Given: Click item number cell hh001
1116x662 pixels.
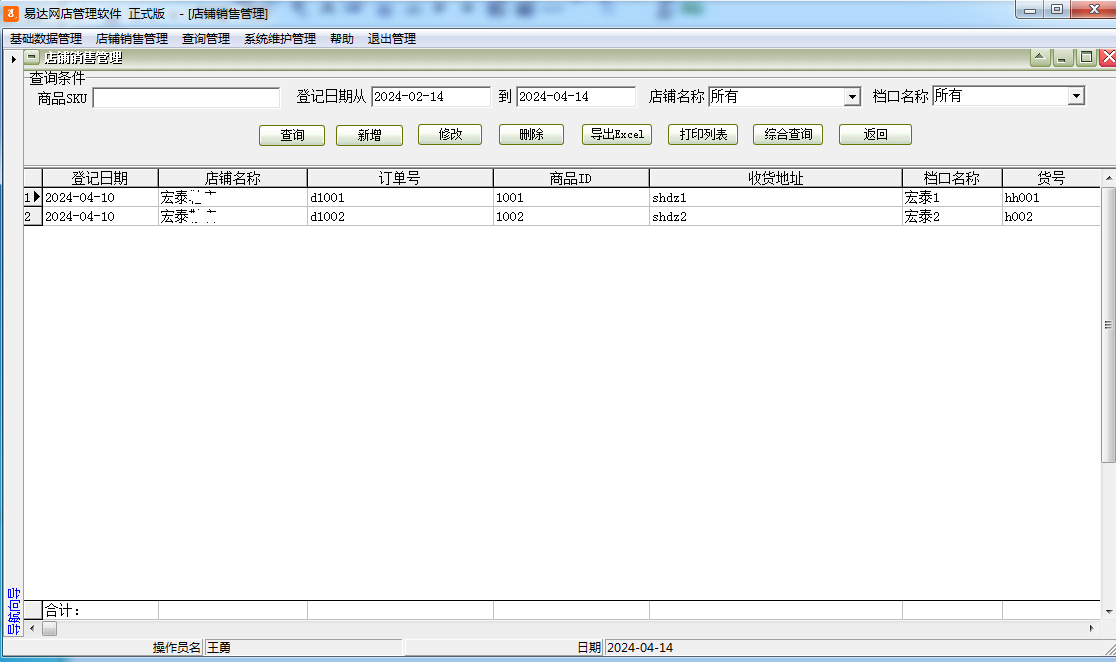Looking at the screenshot, I should pyautogui.click(x=1051, y=198).
